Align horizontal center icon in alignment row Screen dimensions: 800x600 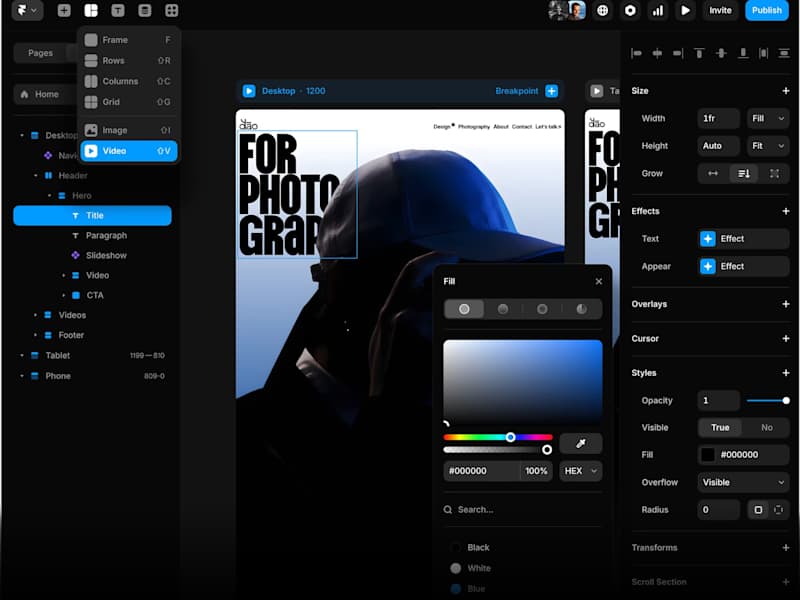657,53
